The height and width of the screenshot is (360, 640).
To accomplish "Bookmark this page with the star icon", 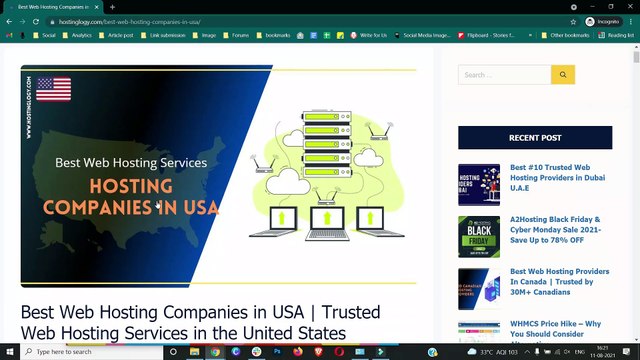I will (x=573, y=22).
